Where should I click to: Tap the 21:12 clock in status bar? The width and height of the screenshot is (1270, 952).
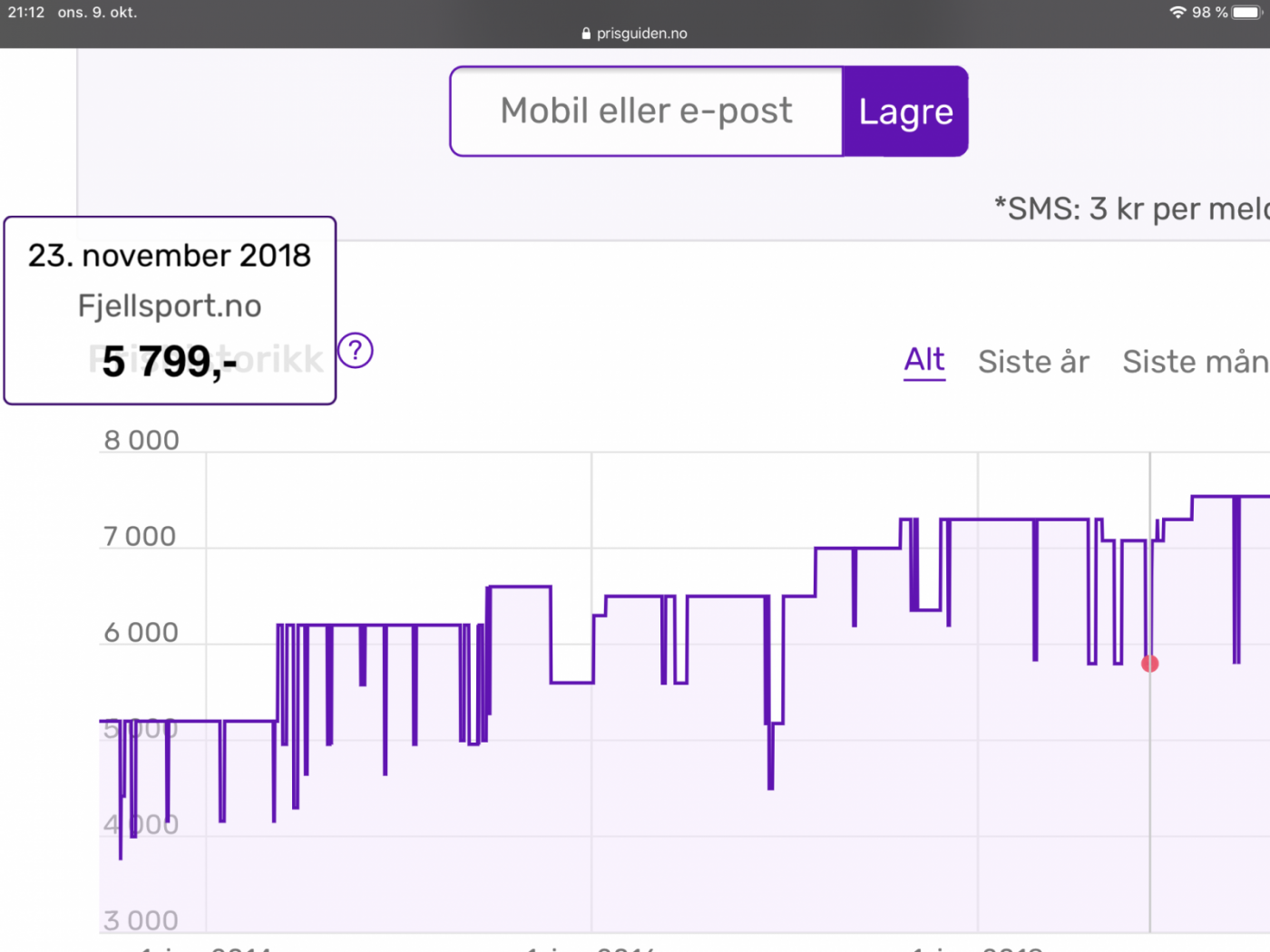(x=26, y=13)
